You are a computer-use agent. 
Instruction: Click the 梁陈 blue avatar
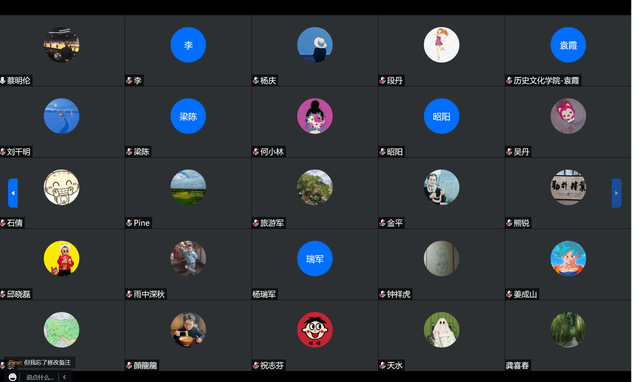[x=188, y=116]
